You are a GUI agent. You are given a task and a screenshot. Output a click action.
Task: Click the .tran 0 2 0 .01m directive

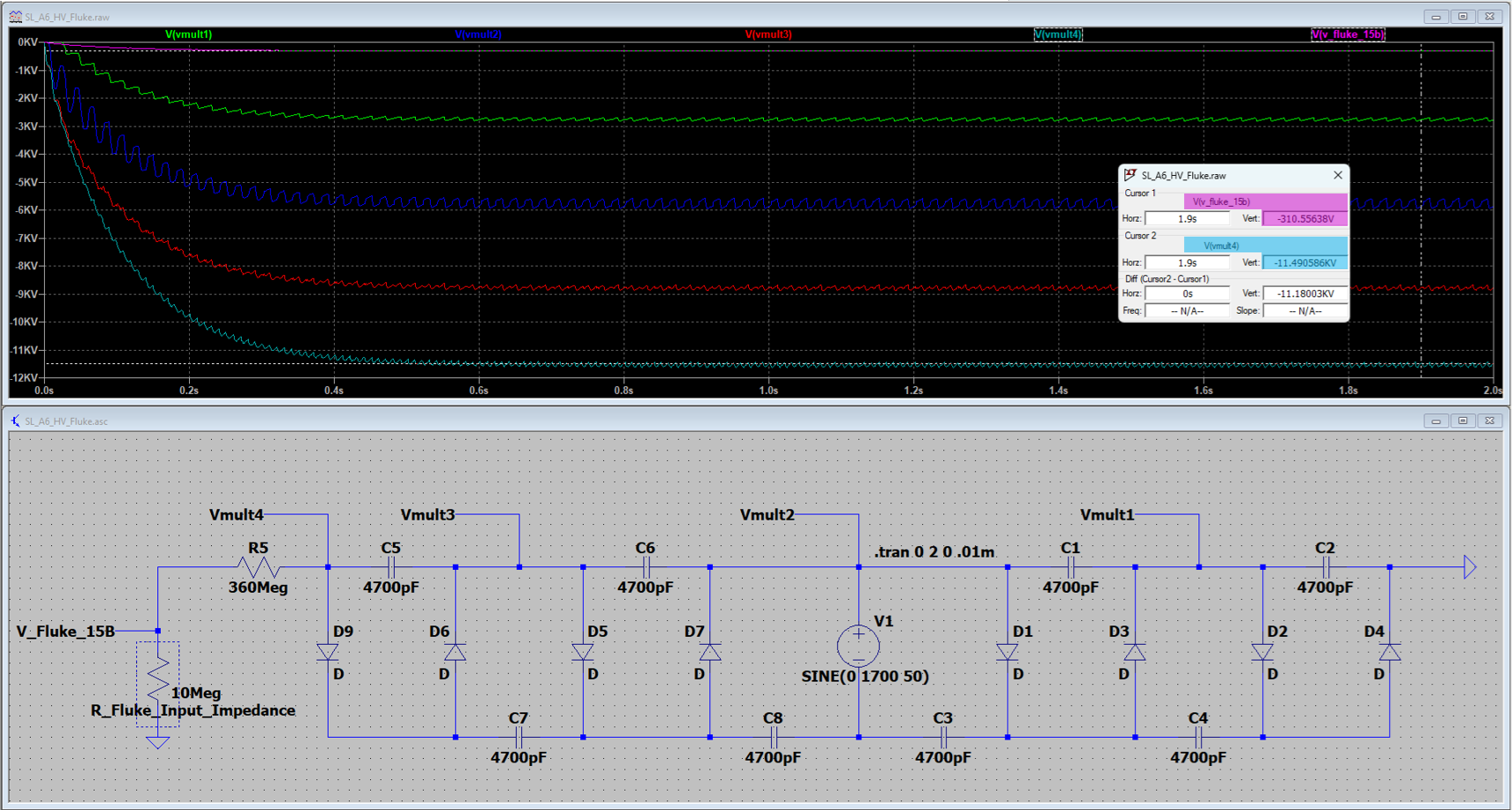pyautogui.click(x=934, y=551)
